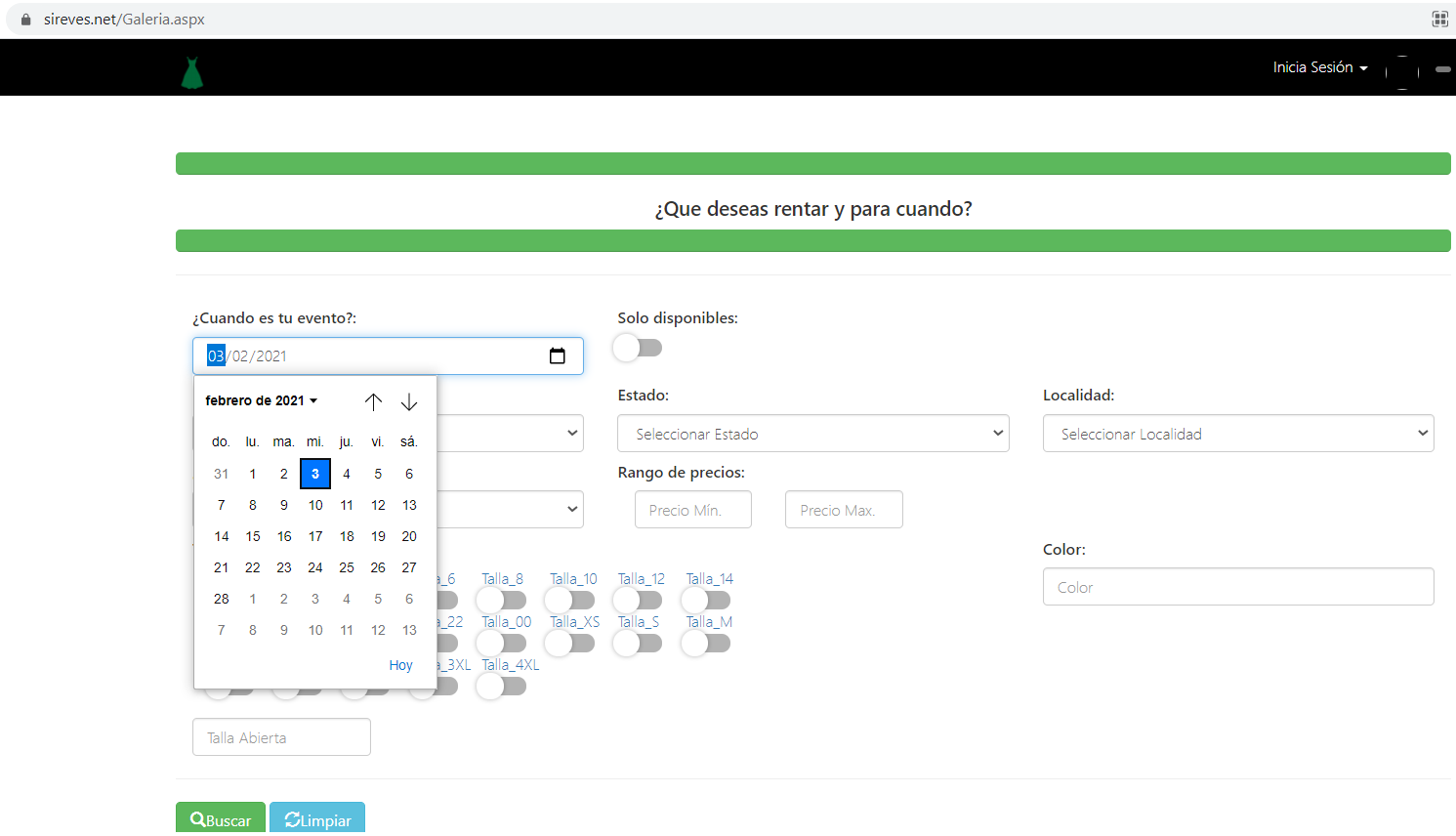This screenshot has width=1456, height=836.
Task: Expand the febrero de 2021 month selector
Action: click(261, 400)
